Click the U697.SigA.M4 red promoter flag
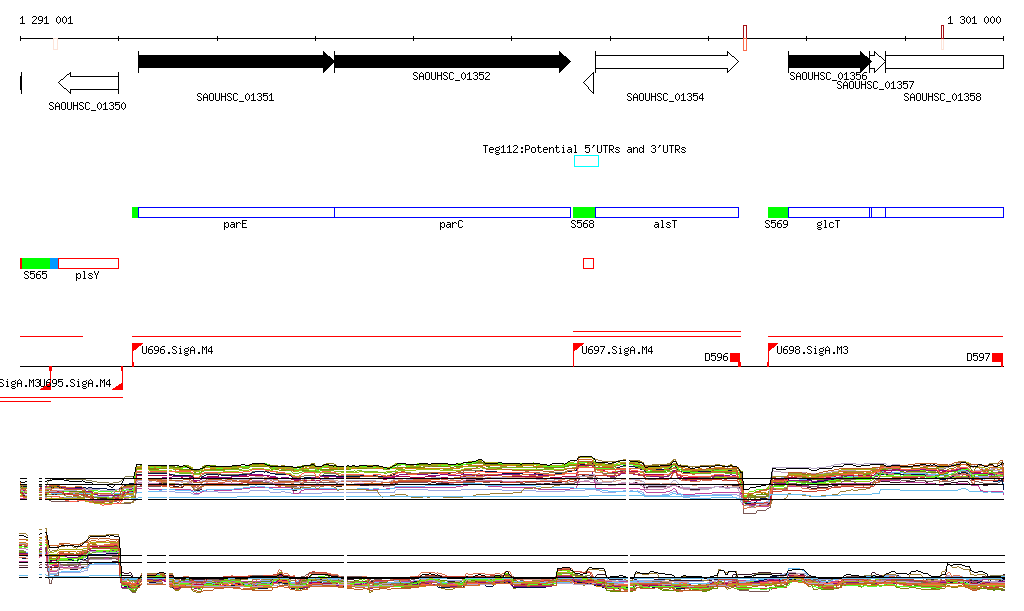The height and width of the screenshot is (611, 1024). 578,348
